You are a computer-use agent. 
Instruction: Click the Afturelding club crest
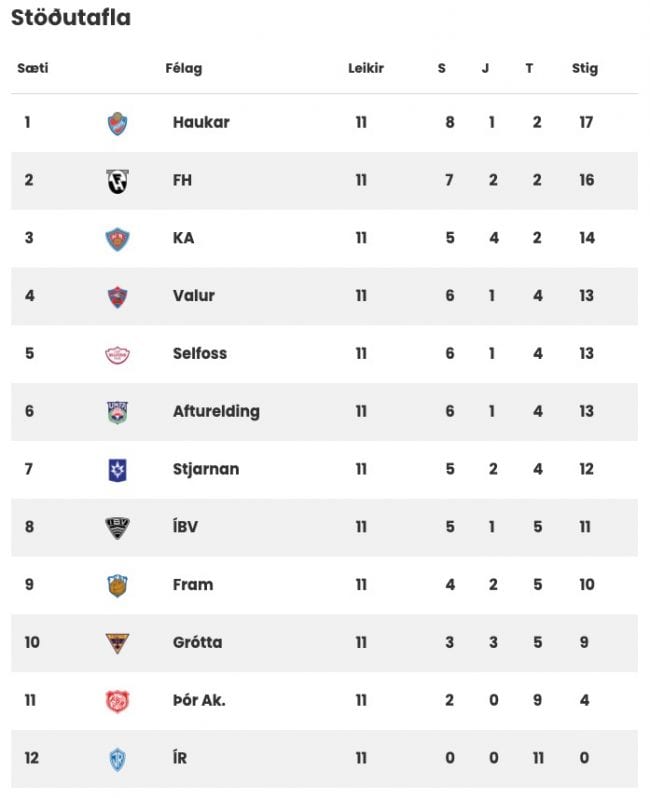pyautogui.click(x=117, y=412)
